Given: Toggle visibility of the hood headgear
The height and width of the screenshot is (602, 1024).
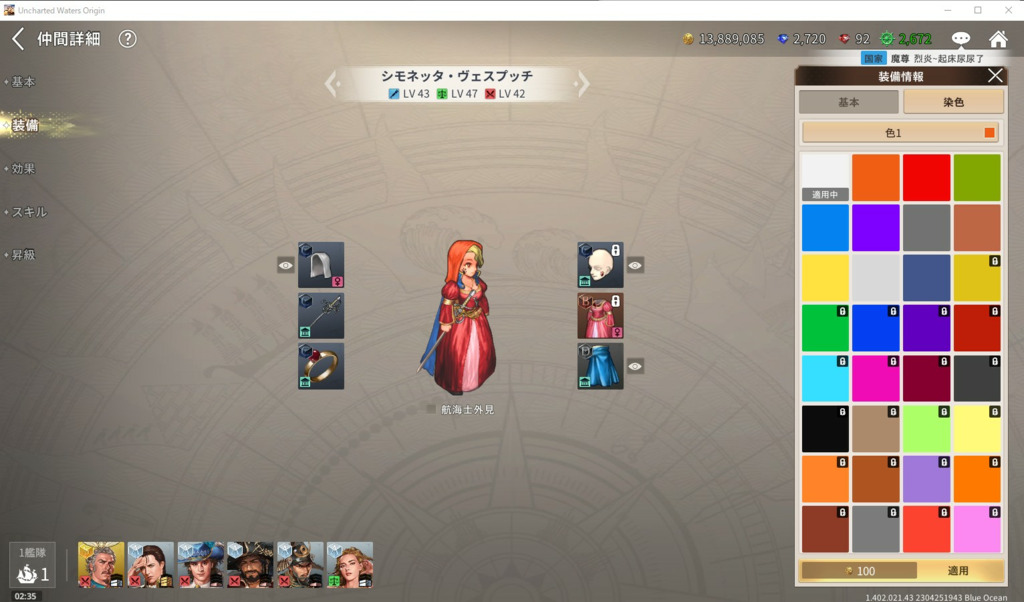Looking at the screenshot, I should point(285,265).
